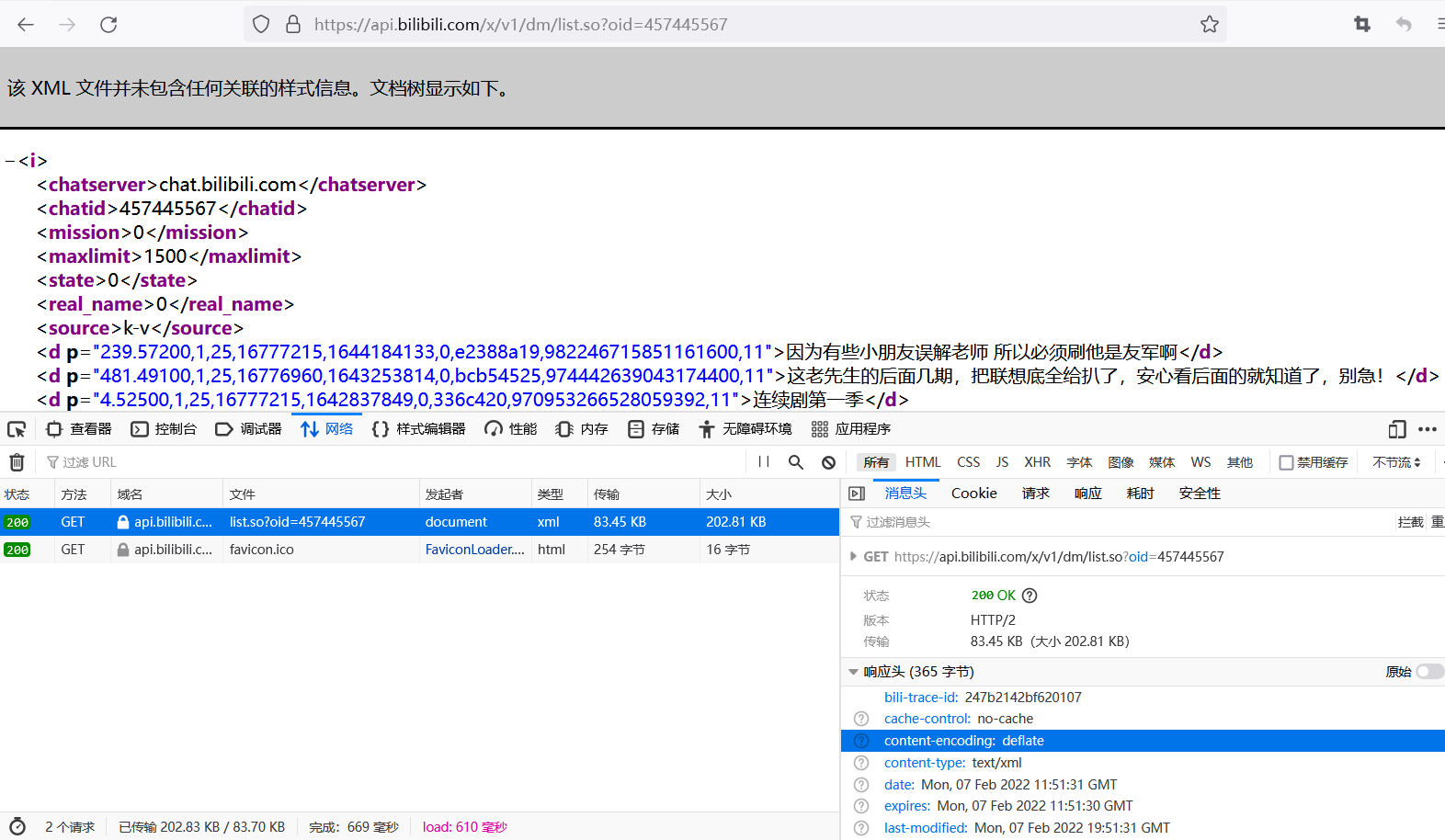
Task: Filter requests by XHR
Action: 1038,462
